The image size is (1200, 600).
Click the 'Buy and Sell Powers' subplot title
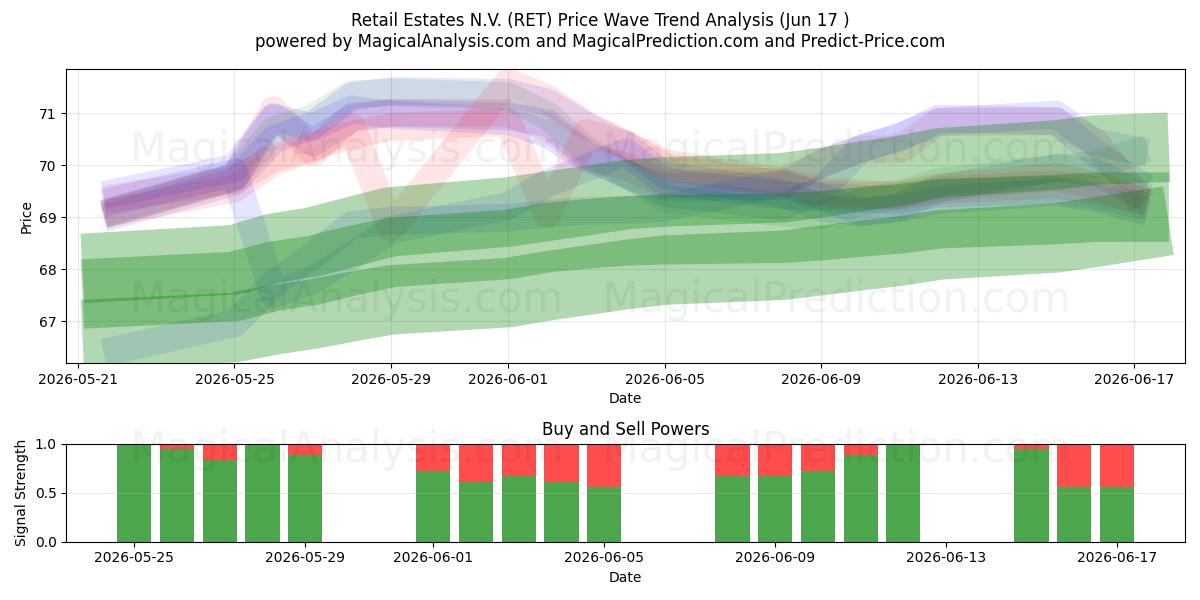626,429
